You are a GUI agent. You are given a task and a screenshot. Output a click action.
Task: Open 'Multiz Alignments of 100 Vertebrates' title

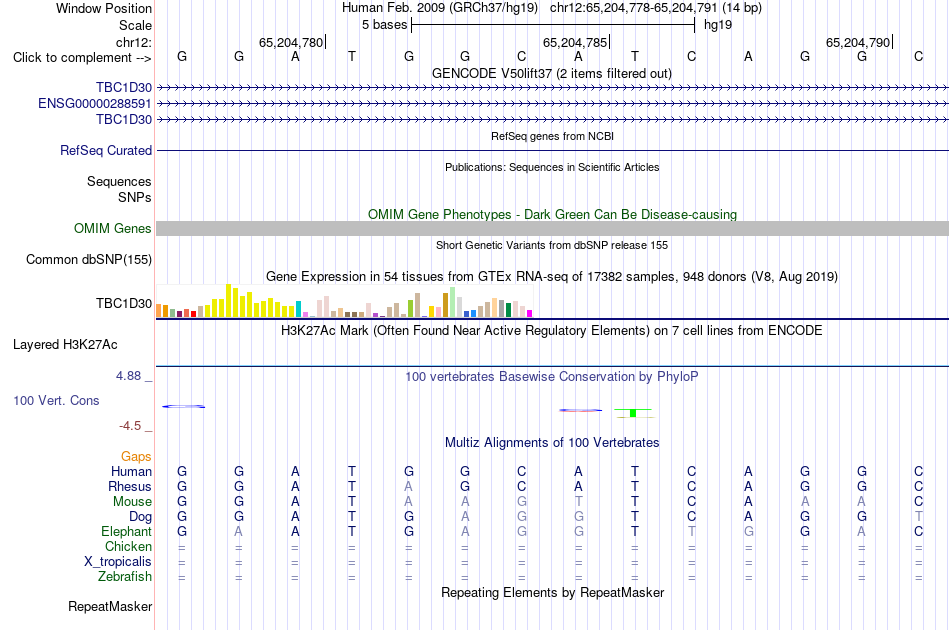(552, 443)
